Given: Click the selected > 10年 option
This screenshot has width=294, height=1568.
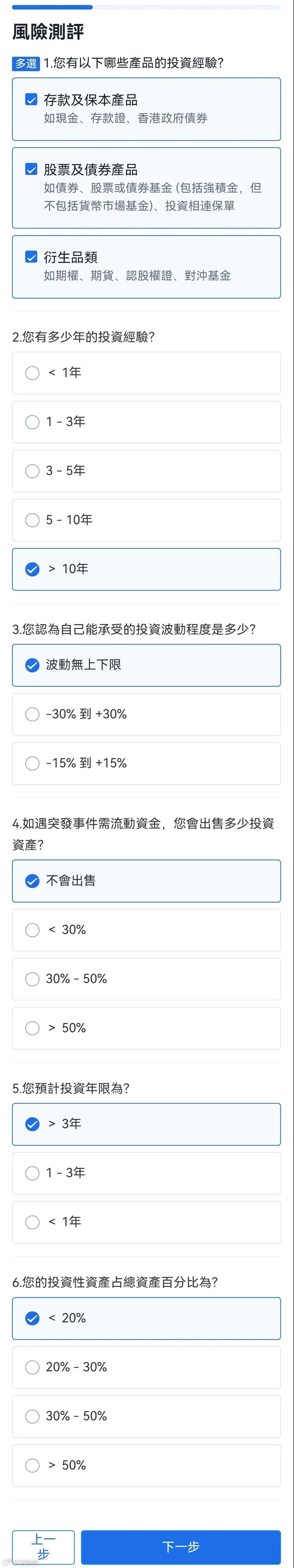Looking at the screenshot, I should click(x=146, y=569).
